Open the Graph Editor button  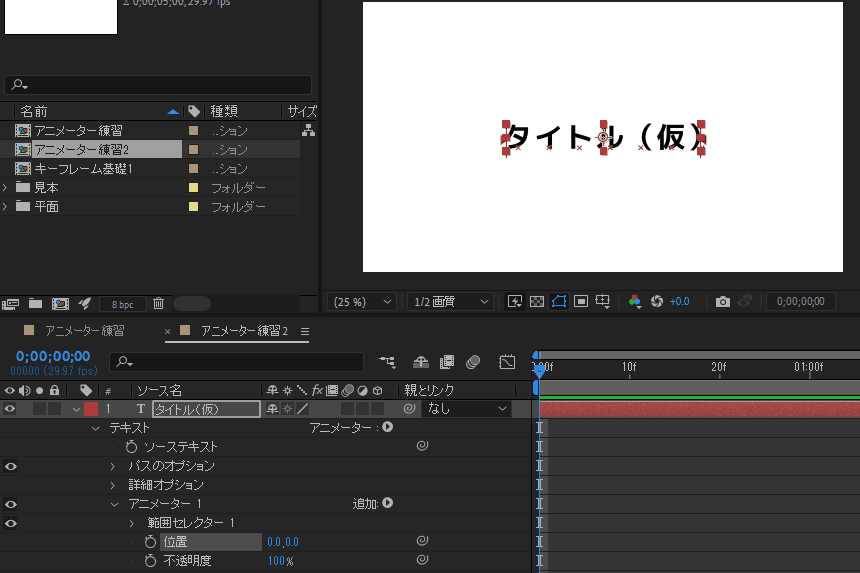click(x=507, y=362)
